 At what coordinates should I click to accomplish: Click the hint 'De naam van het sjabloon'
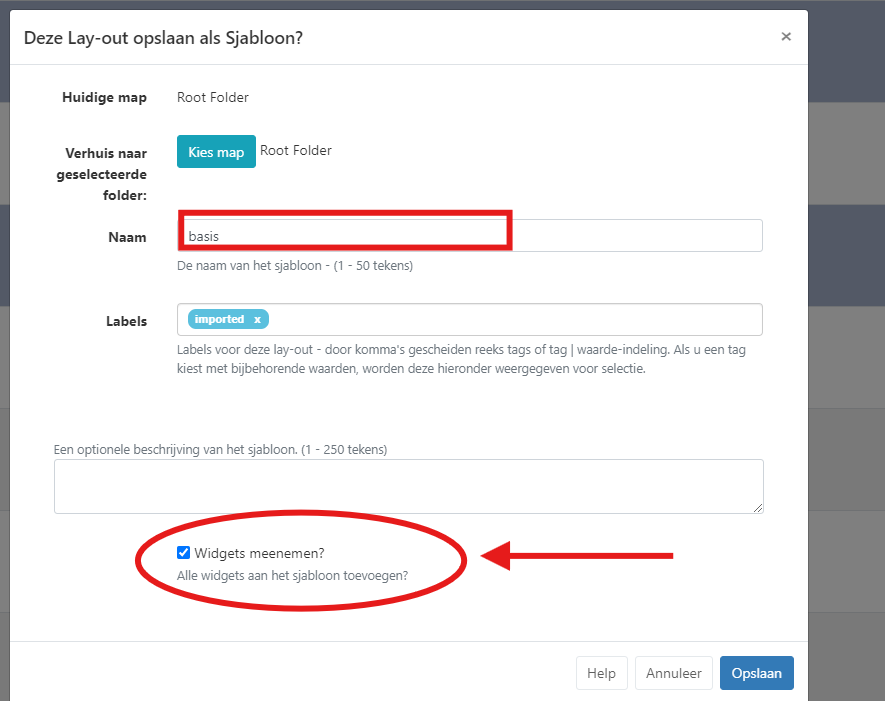tap(294, 266)
